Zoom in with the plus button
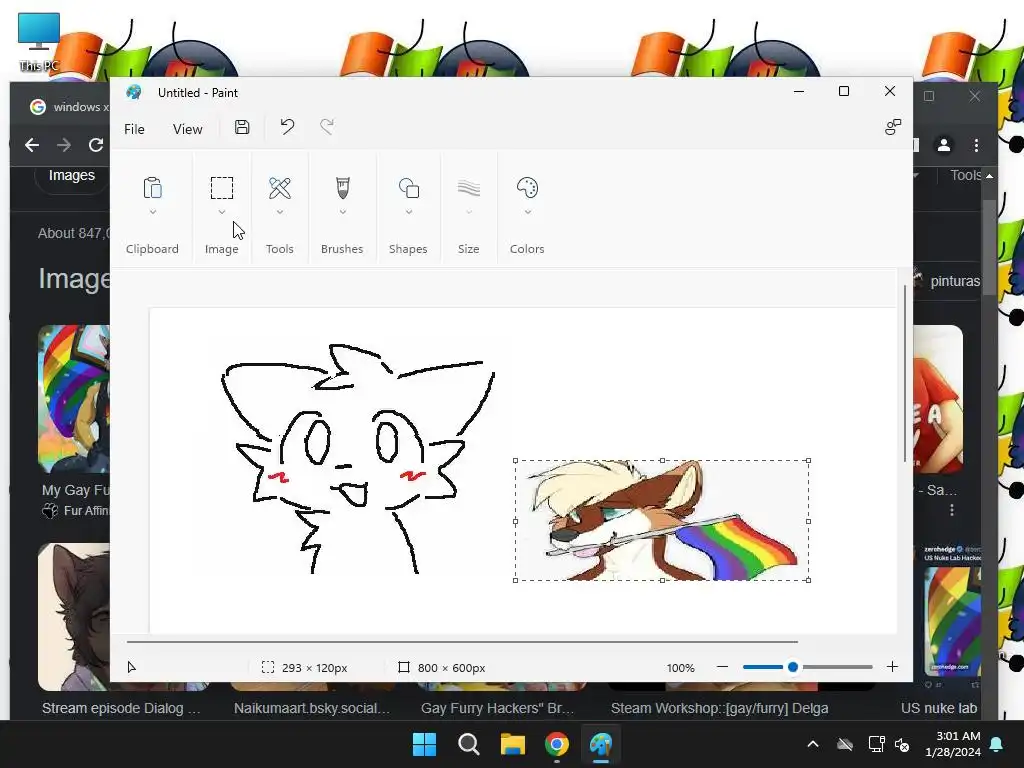 click(892, 667)
